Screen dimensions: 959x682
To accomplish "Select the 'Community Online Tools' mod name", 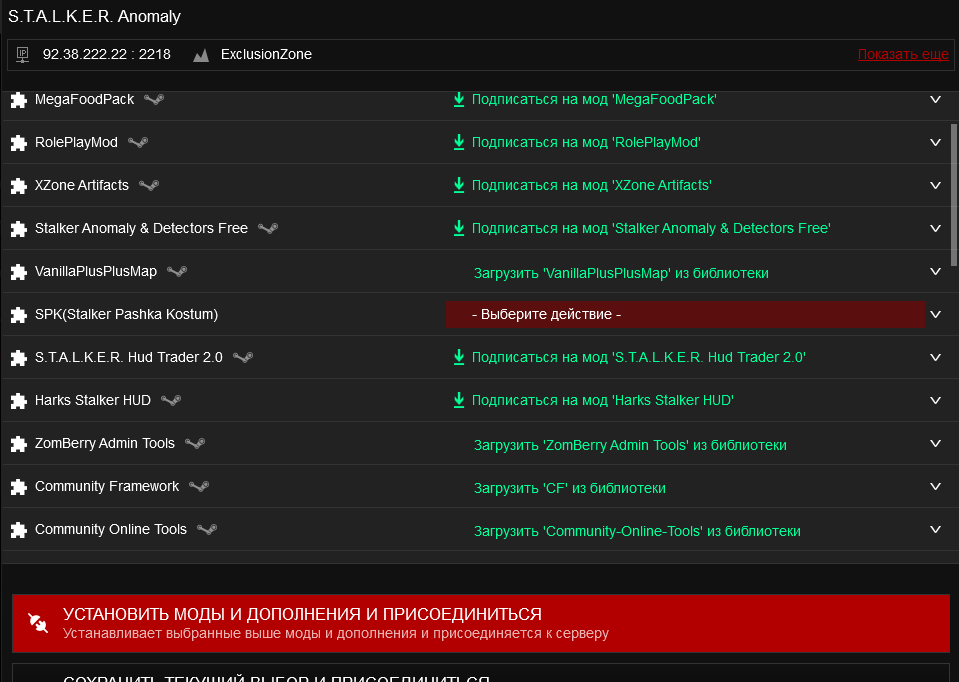I will click(x=111, y=529).
